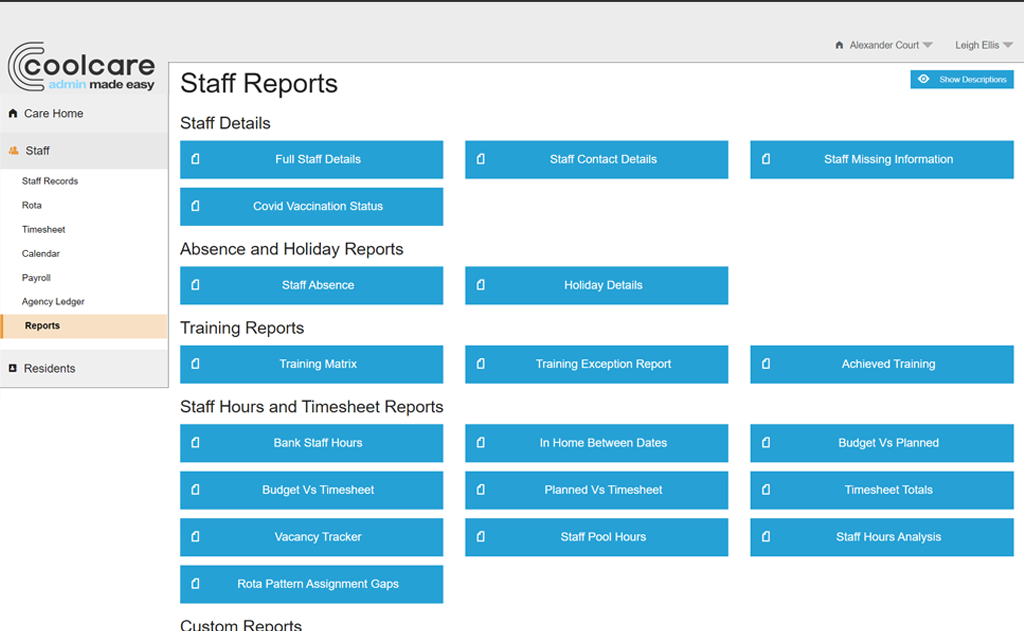Select Agency Ledger in the sidebar
Image resolution: width=1024 pixels, height=631 pixels.
[53, 301]
